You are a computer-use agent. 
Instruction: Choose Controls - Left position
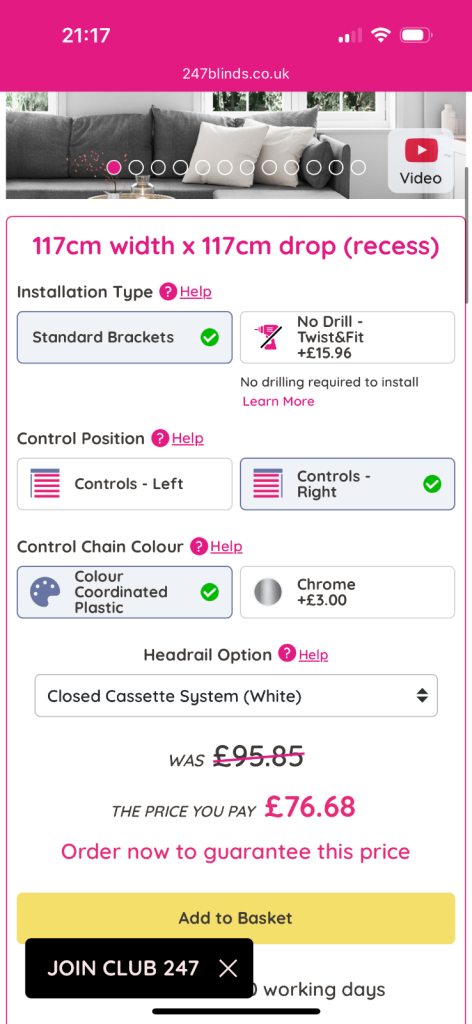click(x=125, y=484)
